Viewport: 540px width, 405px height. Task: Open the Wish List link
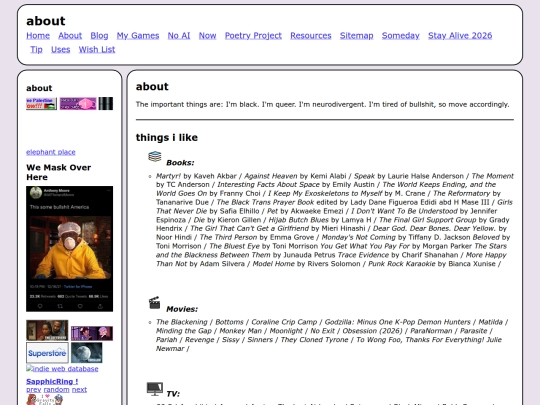point(97,49)
